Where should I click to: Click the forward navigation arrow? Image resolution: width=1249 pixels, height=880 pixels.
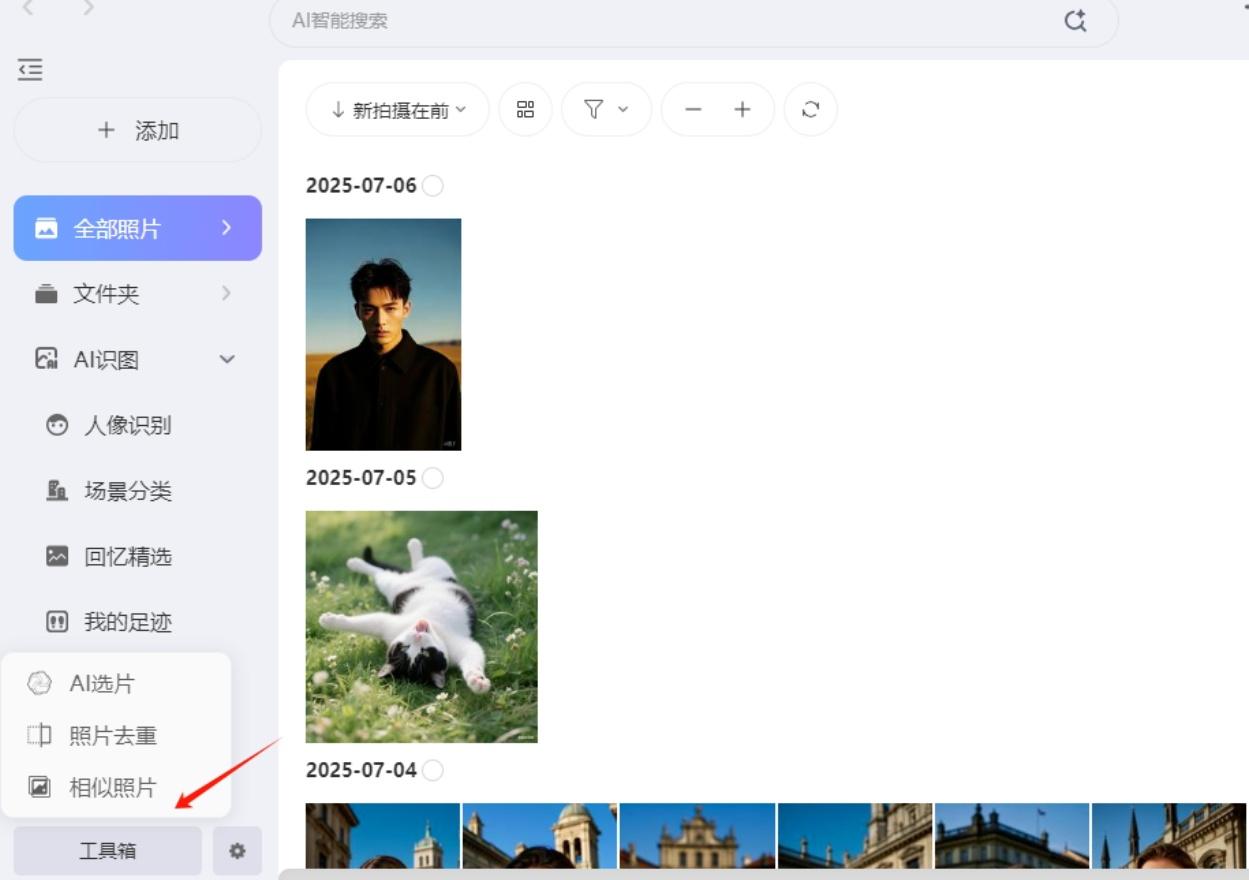coord(89,8)
